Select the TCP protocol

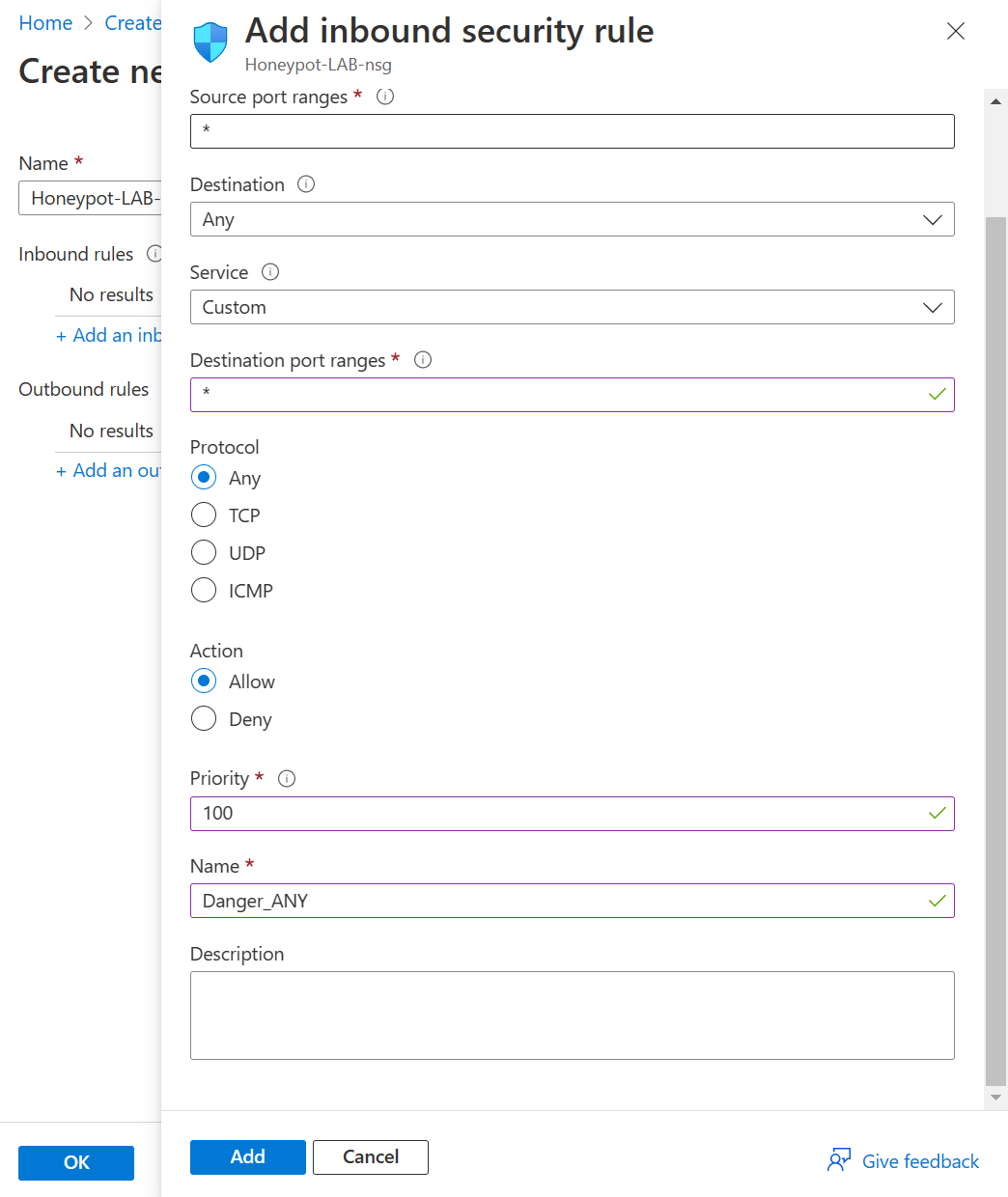pyautogui.click(x=204, y=515)
